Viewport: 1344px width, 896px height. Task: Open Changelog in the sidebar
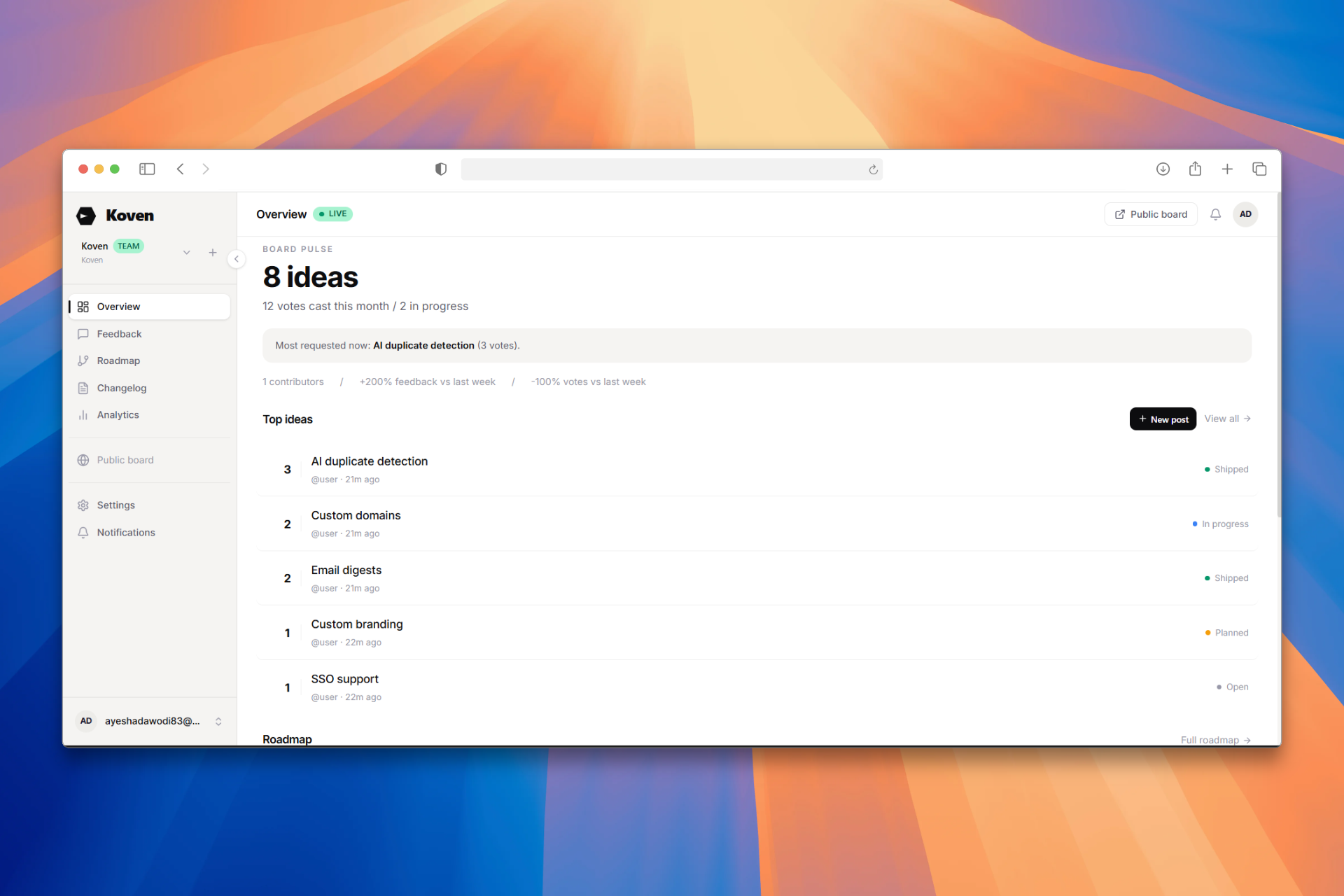tap(150, 388)
